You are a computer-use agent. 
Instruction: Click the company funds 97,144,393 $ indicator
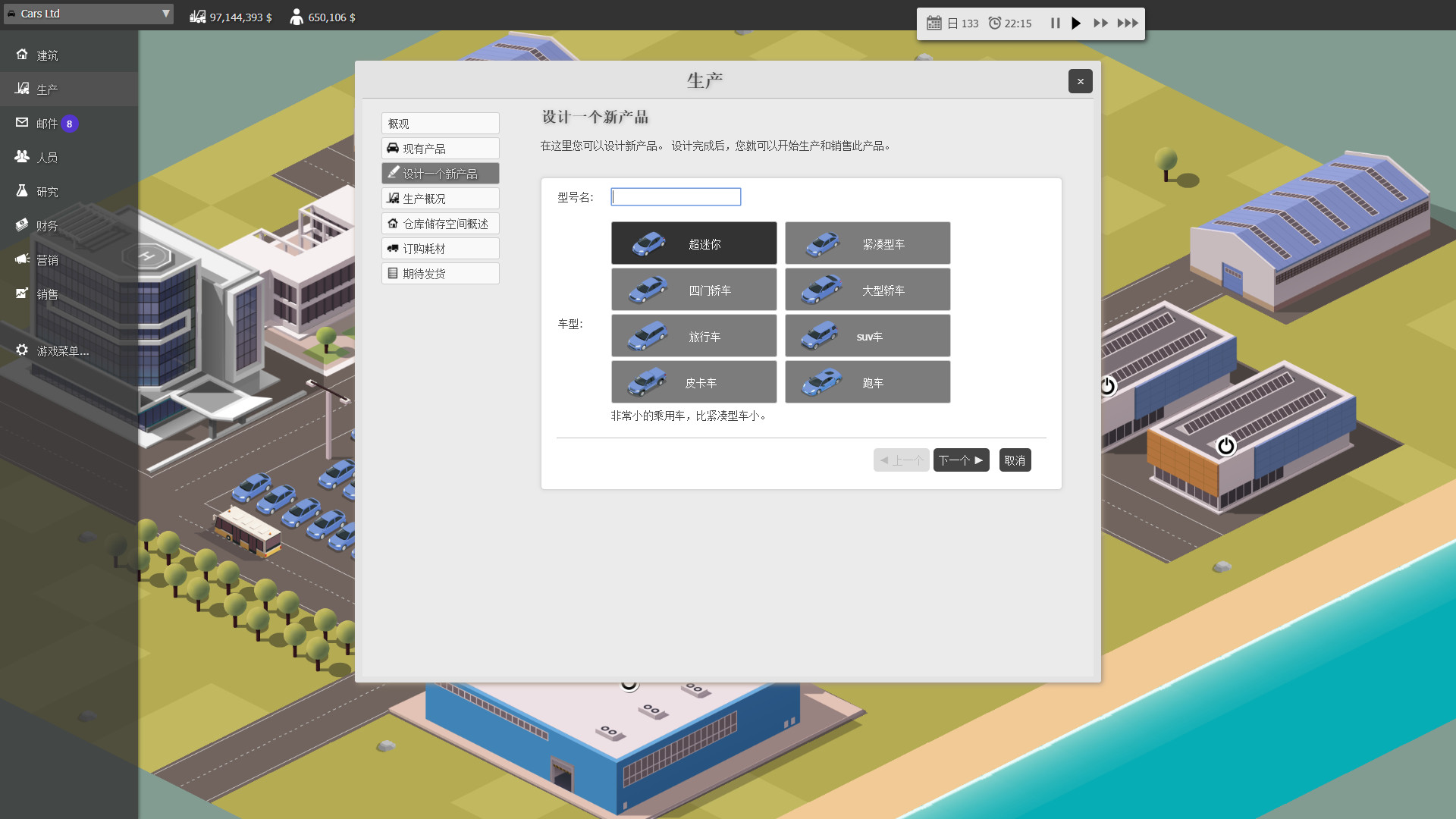(231, 17)
